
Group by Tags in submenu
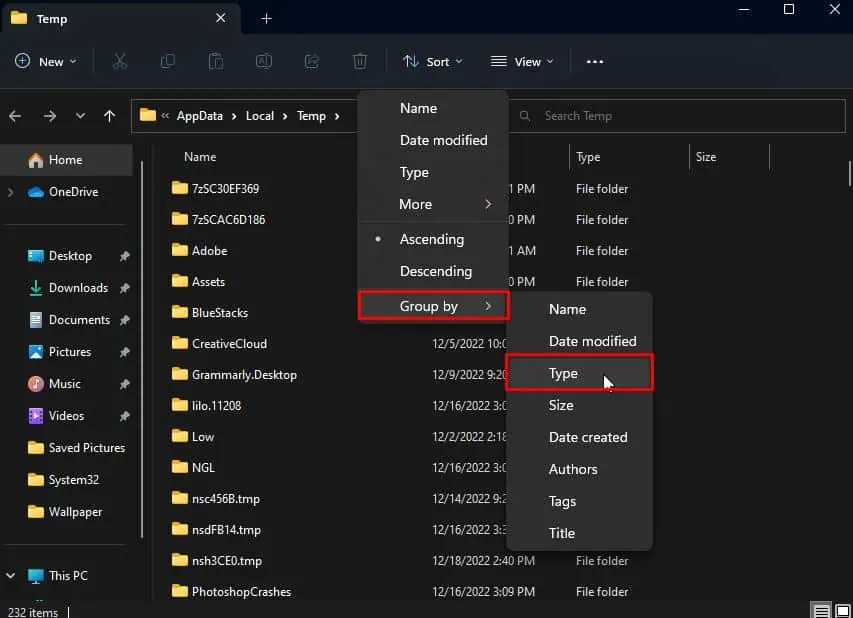coord(579,502)
